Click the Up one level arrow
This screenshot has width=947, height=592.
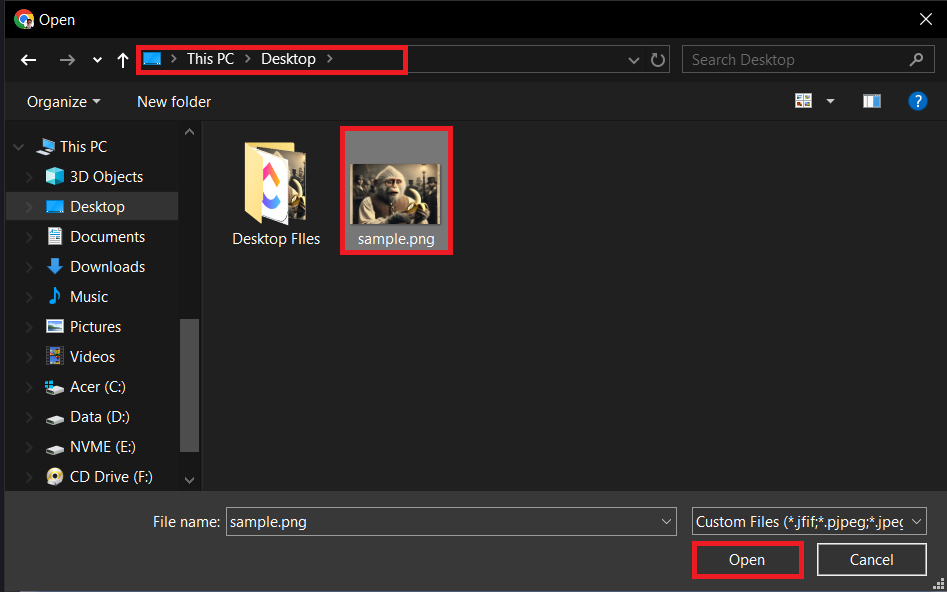[122, 60]
